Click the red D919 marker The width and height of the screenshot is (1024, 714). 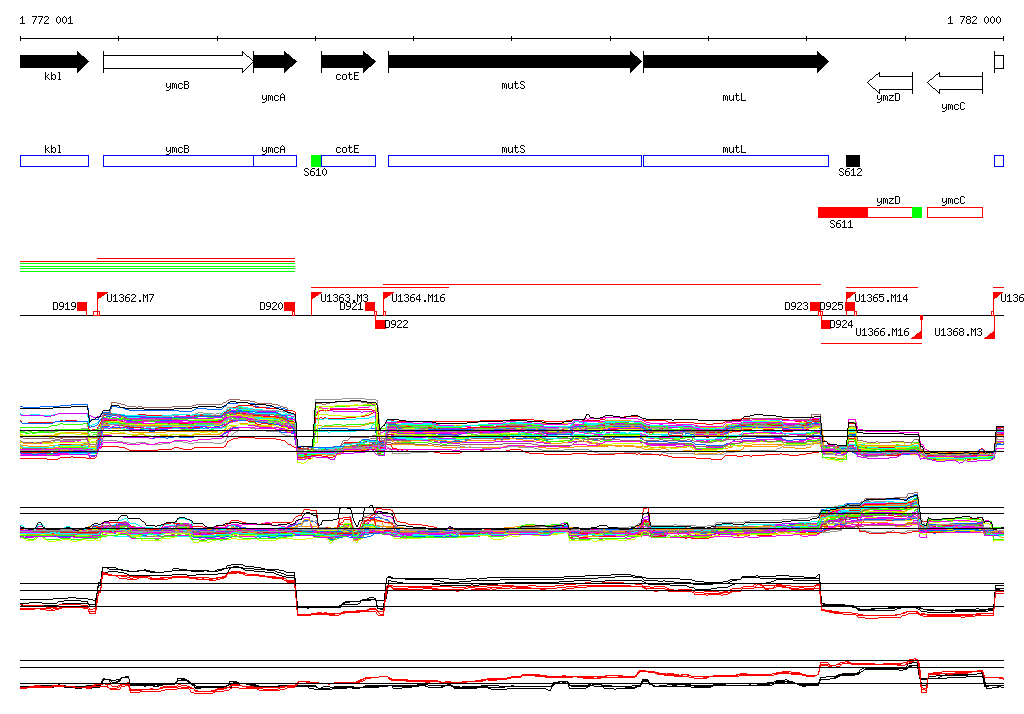click(x=82, y=307)
